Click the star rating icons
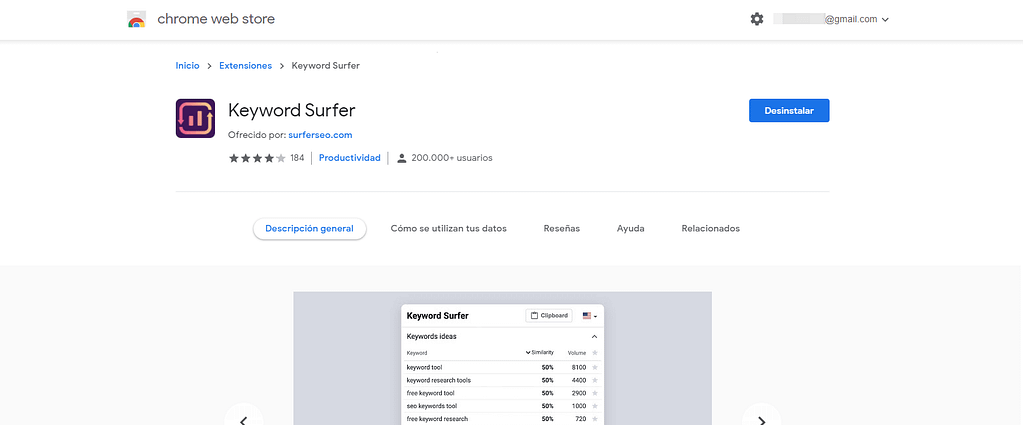 (257, 158)
